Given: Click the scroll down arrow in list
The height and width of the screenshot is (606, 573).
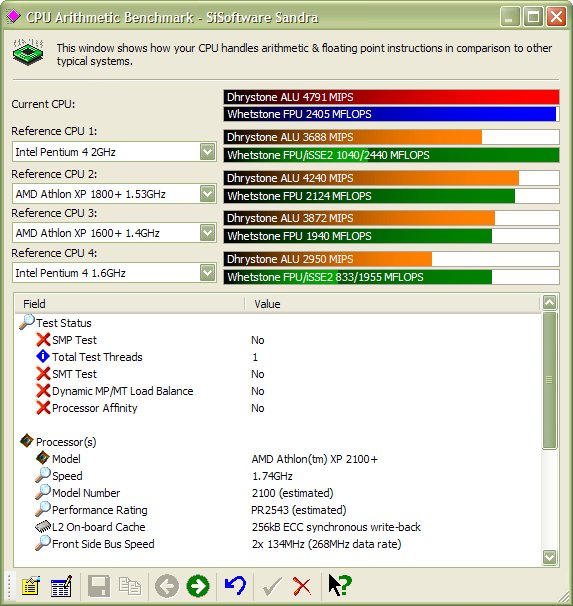Looking at the screenshot, I should click(x=549, y=557).
